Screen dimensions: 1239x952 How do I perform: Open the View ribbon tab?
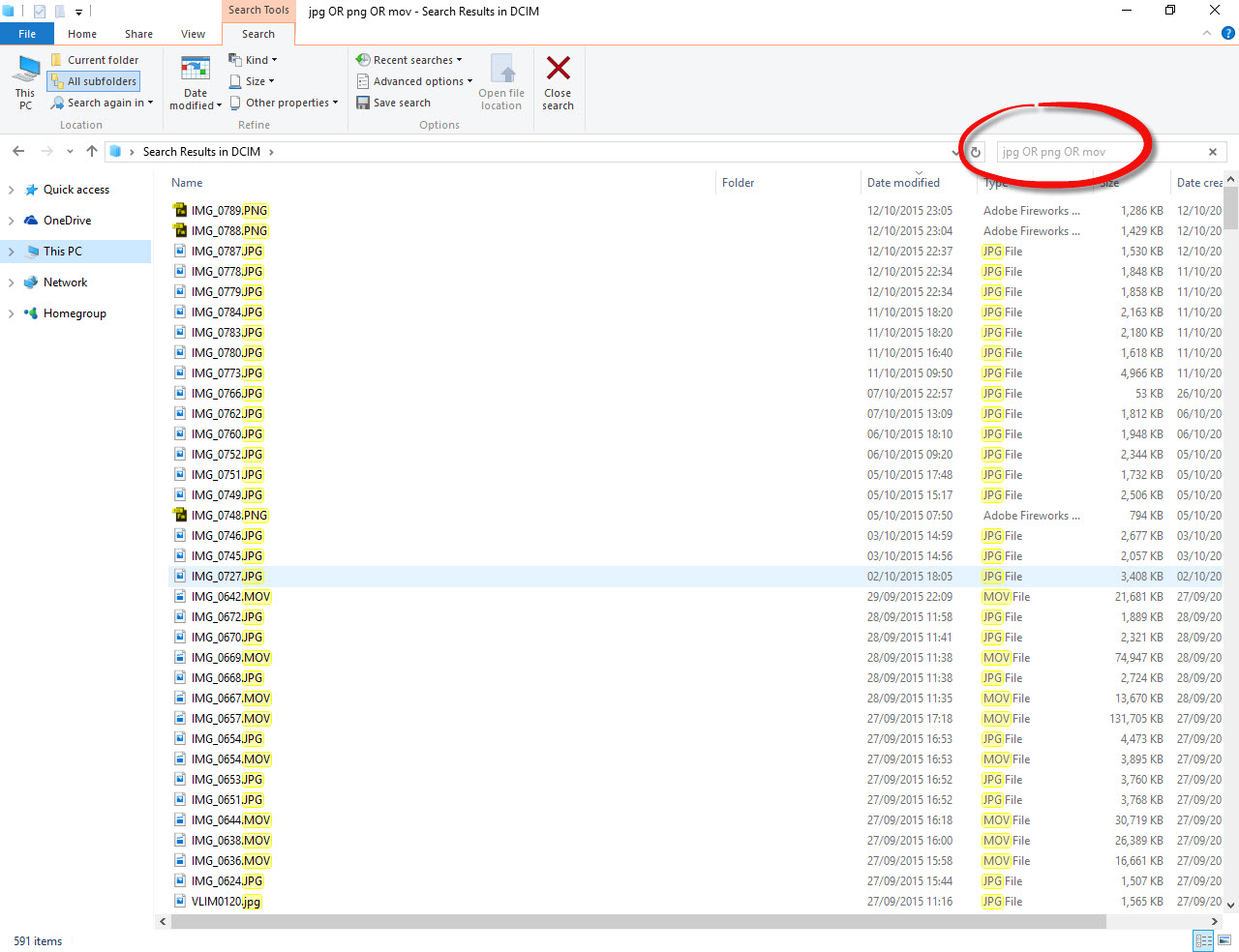click(193, 34)
